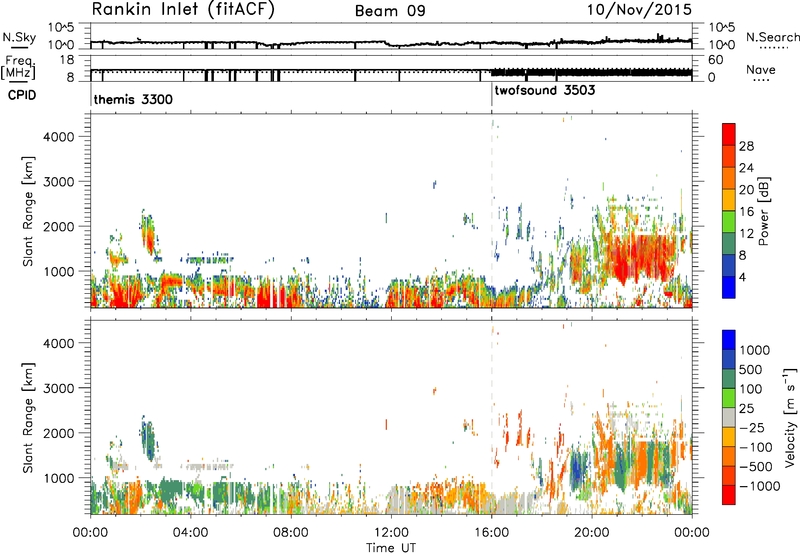
Task: Click the 'Slant Range [km]' label of velocity panel
Action: click(x=28, y=418)
